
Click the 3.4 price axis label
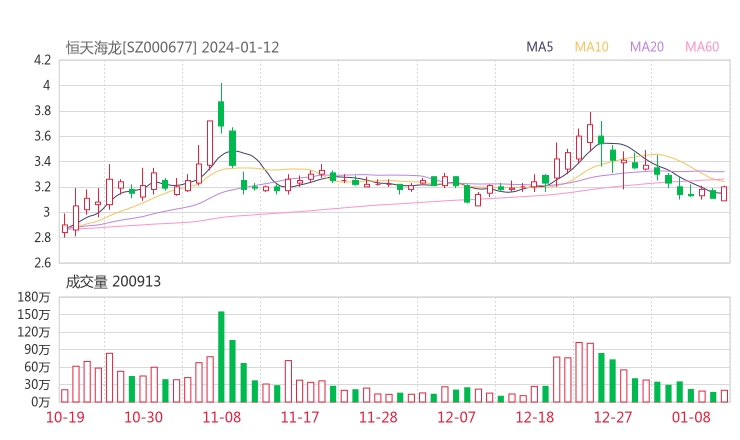pyautogui.click(x=42, y=162)
